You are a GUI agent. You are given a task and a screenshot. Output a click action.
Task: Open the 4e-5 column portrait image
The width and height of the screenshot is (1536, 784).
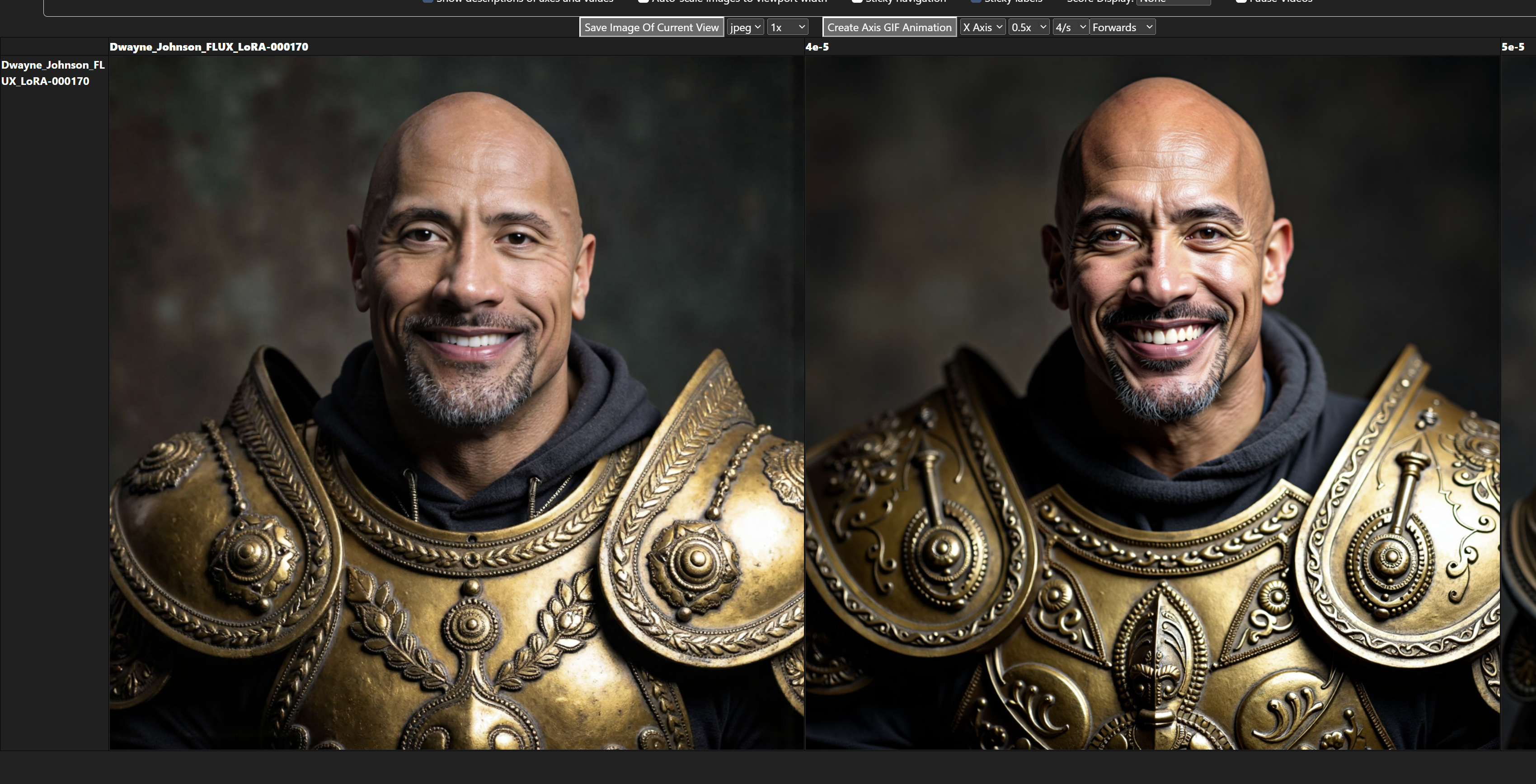[1152, 403]
